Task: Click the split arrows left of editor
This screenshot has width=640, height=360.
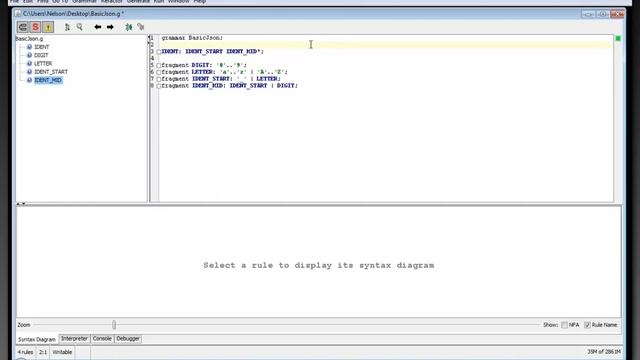Action: 149,40
